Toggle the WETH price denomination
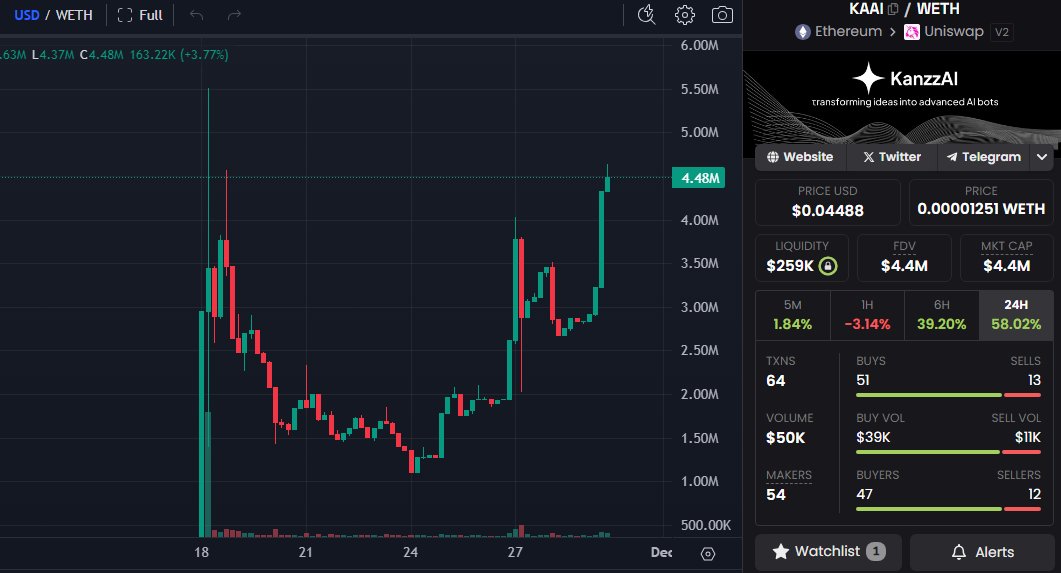Screen dimensions: 1061x573 coord(74,15)
